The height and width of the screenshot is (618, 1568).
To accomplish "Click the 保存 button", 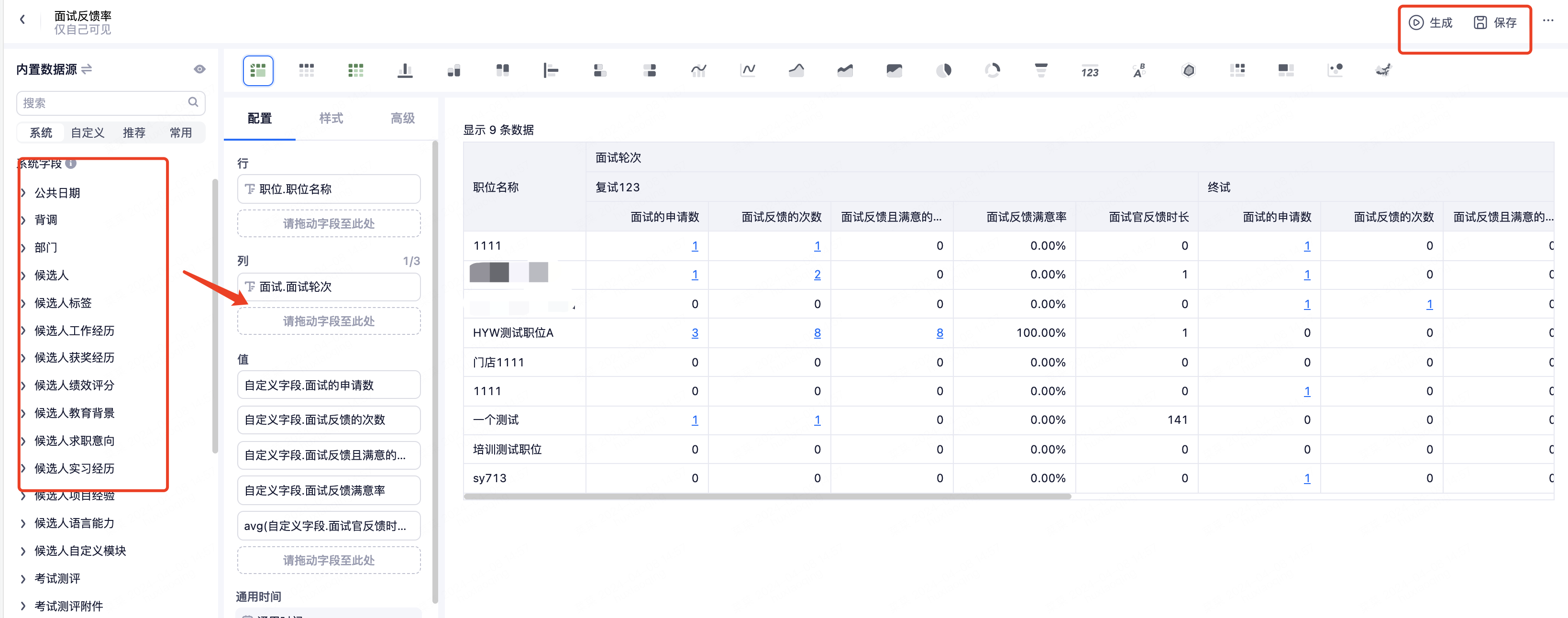I will (x=1495, y=23).
